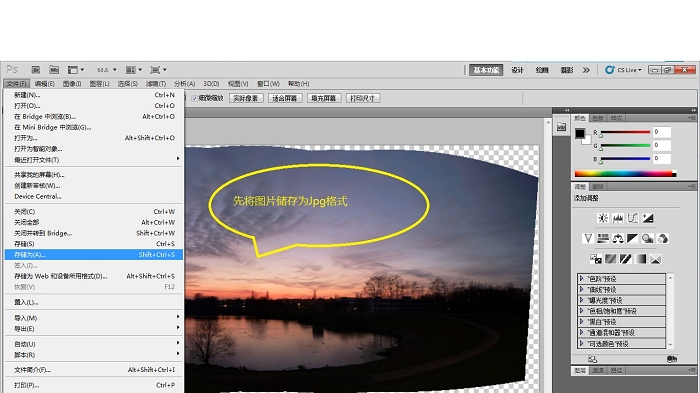Viewport: 700px width, 393px height.
Task: Choose 新建(N)... from the File menu
Action: click(94, 95)
